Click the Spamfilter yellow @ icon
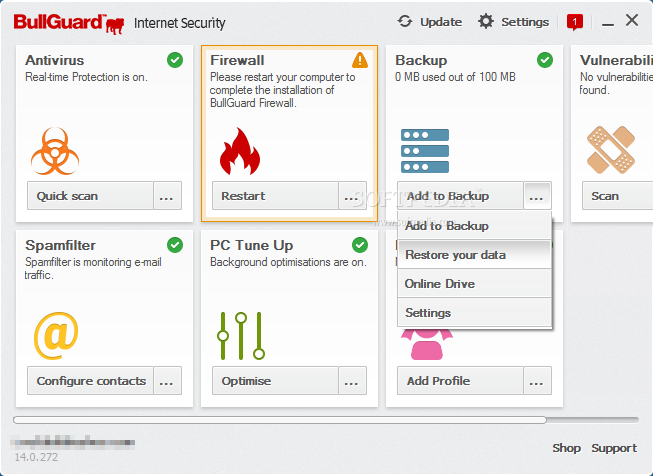This screenshot has width=653, height=476. (56, 336)
